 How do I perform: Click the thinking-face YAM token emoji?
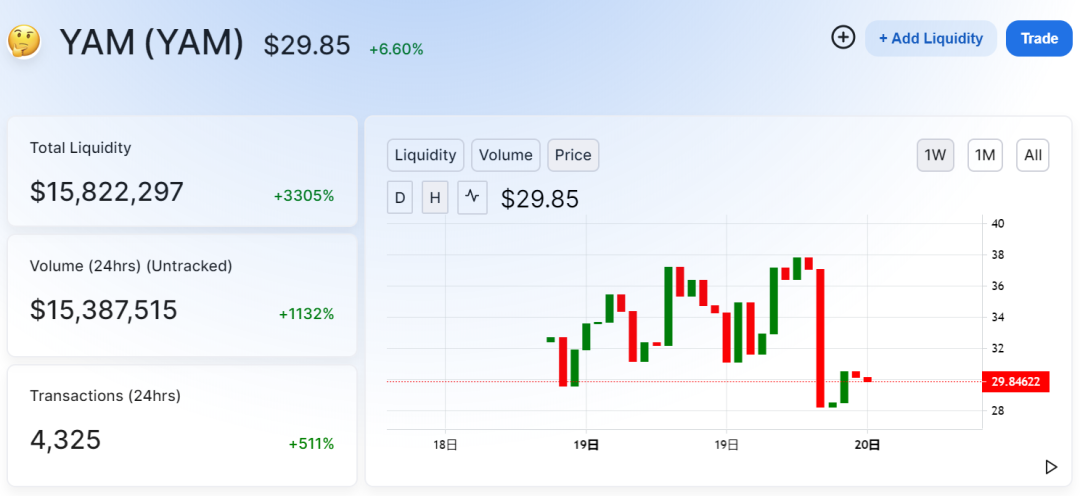(x=23, y=41)
